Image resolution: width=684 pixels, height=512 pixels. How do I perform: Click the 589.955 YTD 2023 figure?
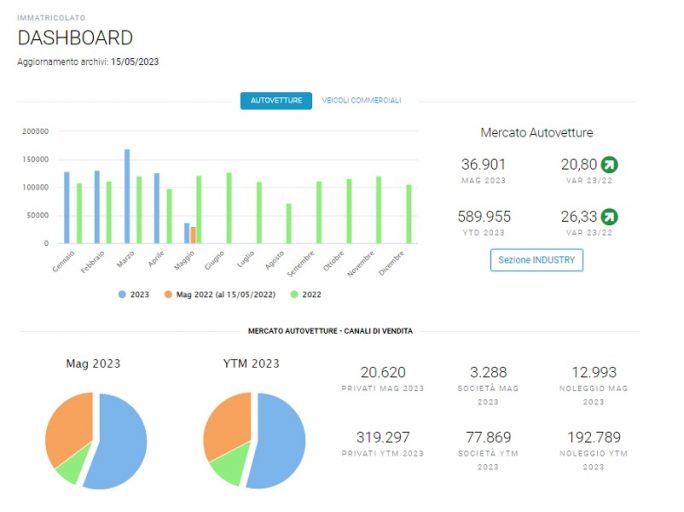484,217
